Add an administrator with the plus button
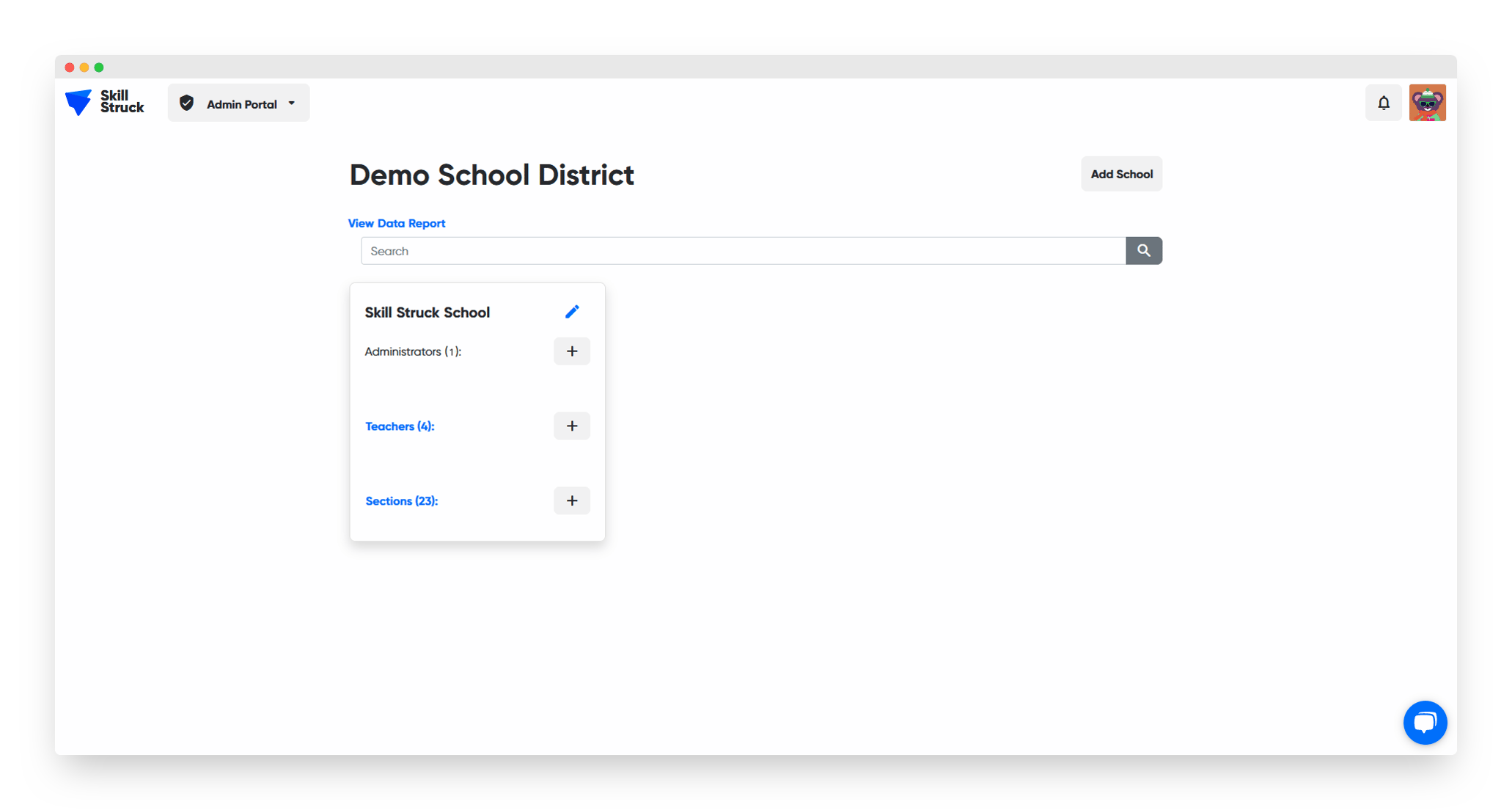The height and width of the screenshot is (810, 1512). 572,351
